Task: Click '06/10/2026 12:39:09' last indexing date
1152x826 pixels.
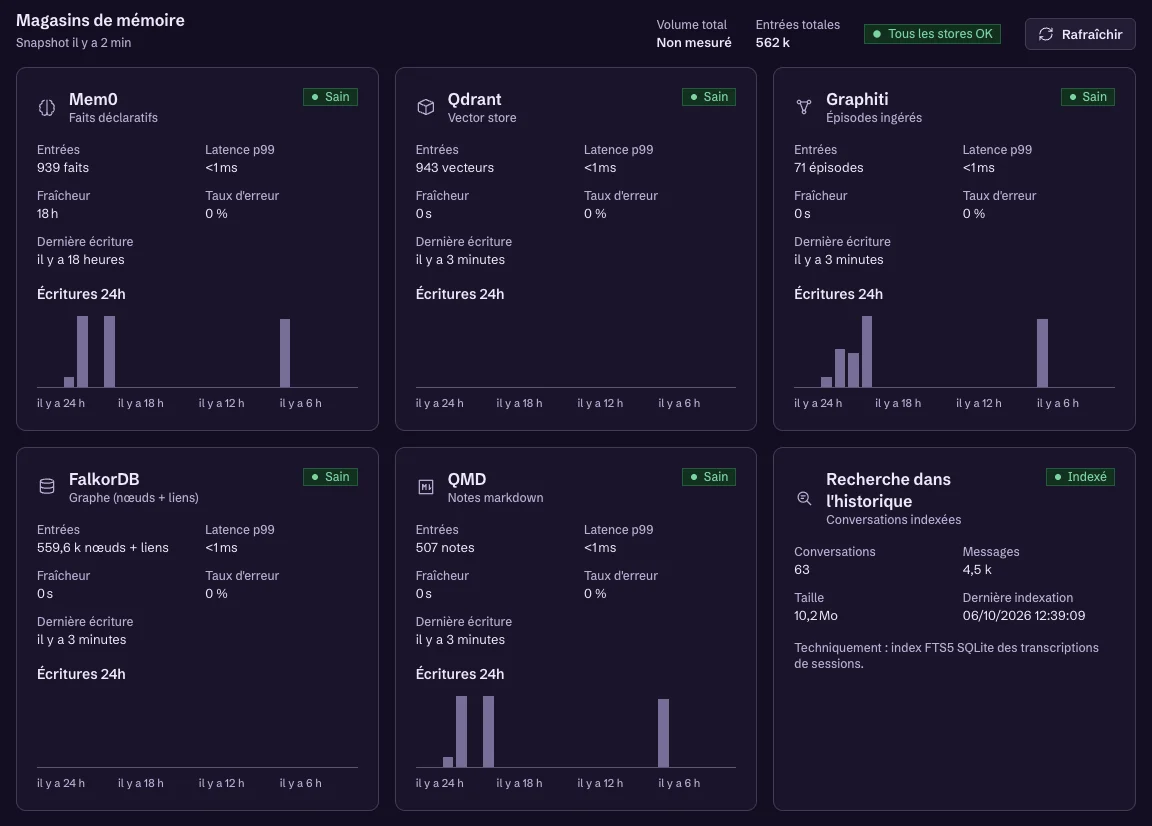Action: click(1023, 616)
